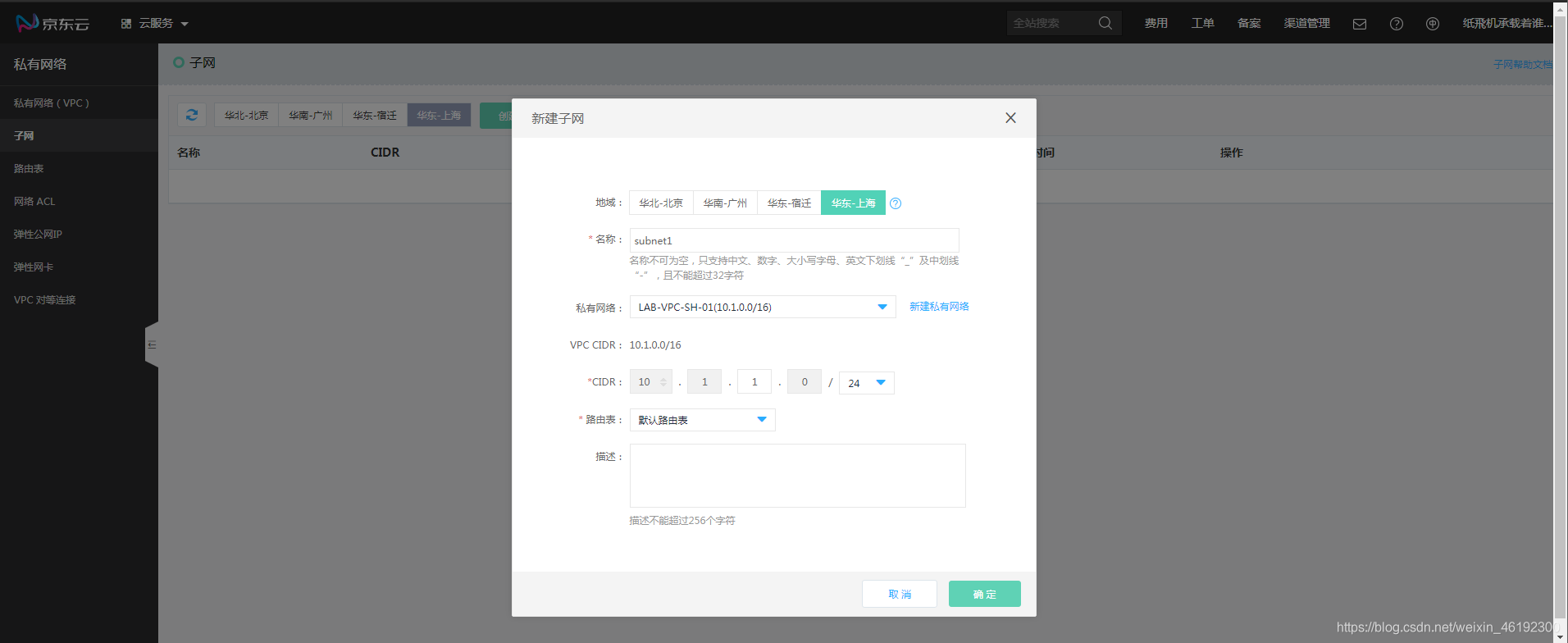Screen dimensions: 1568x643
Task: Open the CIDR mask 24 dropdown
Action: [x=867, y=383]
